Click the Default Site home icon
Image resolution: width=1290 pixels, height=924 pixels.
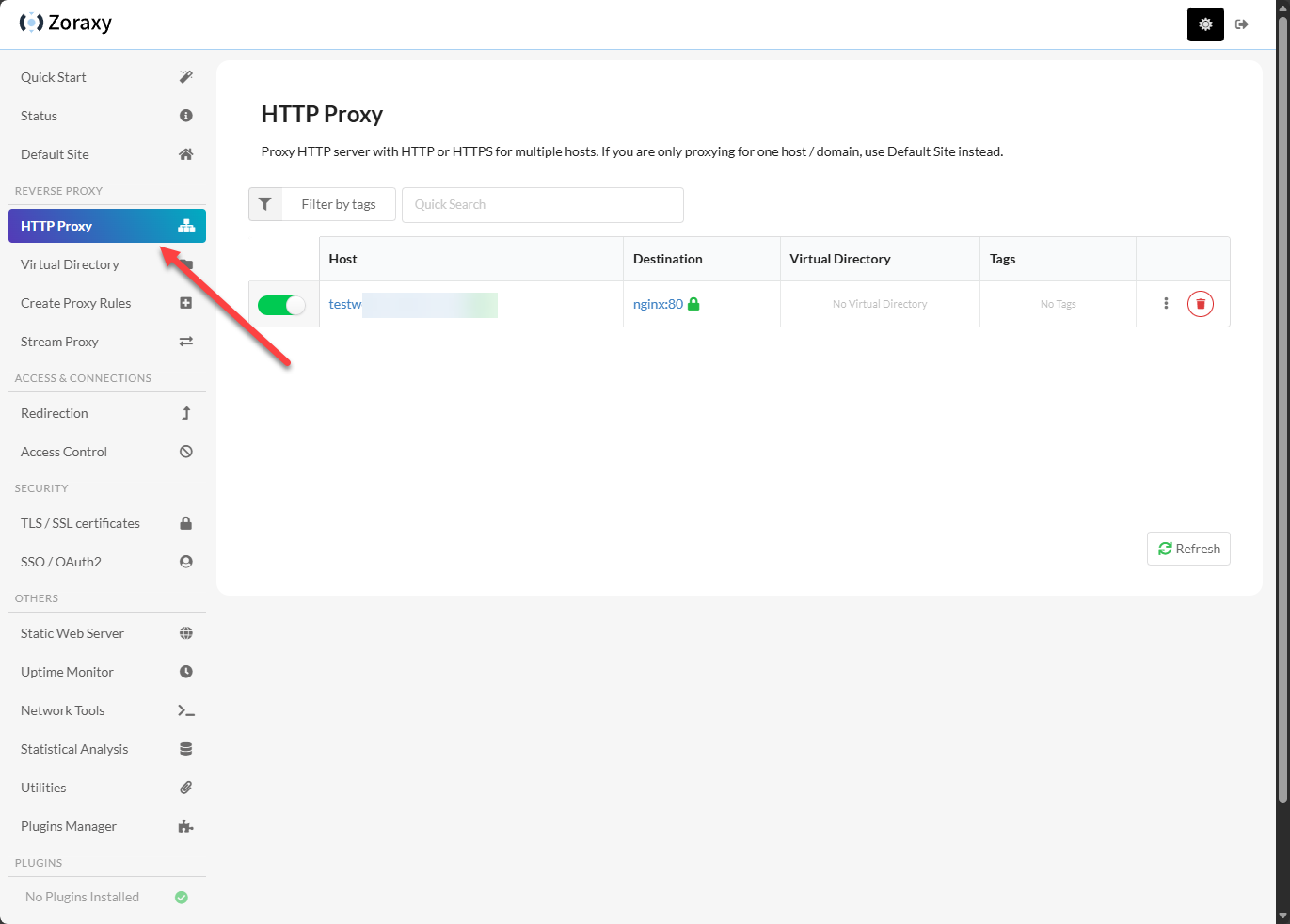click(185, 154)
